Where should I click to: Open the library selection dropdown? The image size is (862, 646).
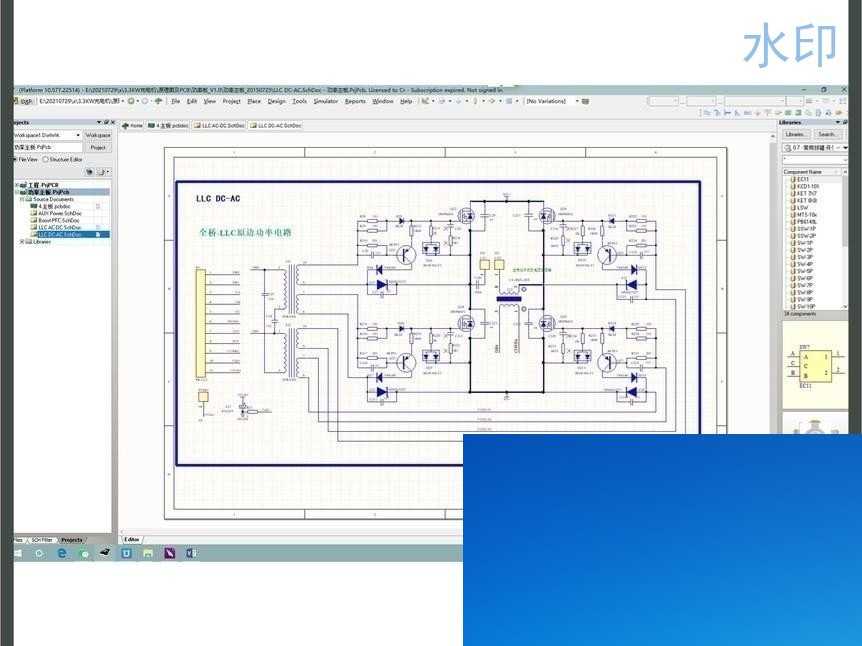[x=844, y=148]
